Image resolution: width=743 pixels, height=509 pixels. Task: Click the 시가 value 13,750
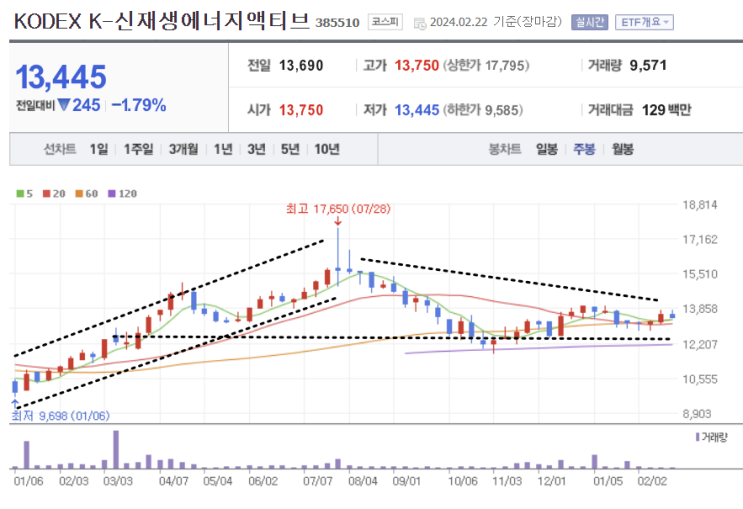[301, 110]
